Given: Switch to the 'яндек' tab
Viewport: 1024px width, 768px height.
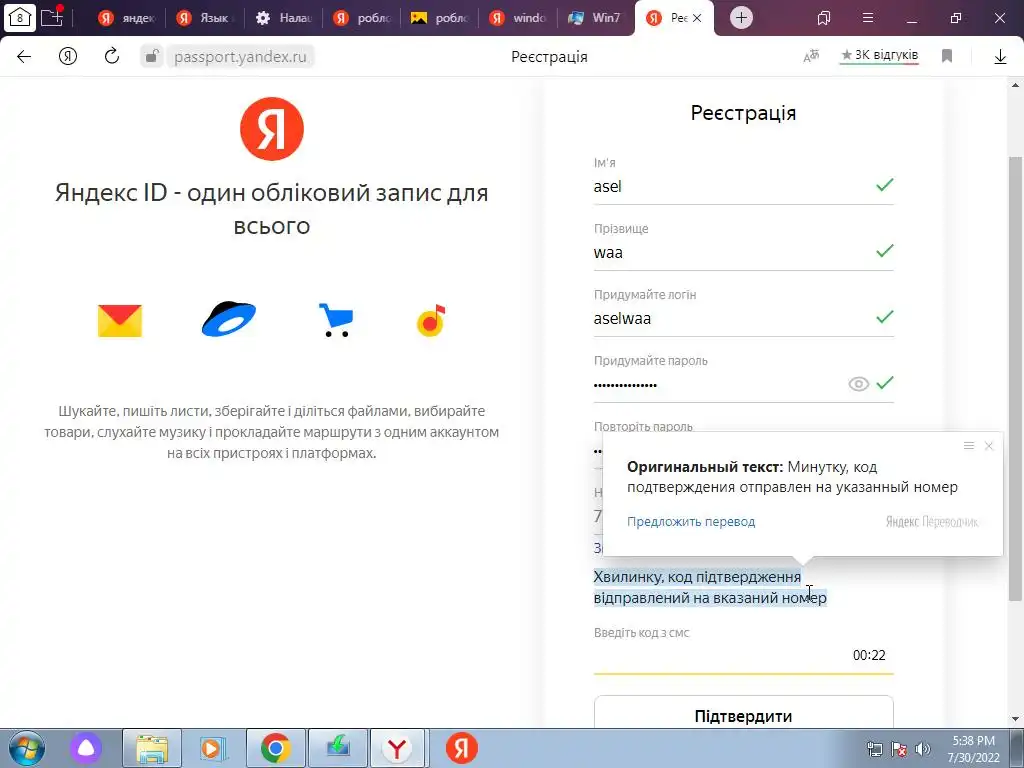Looking at the screenshot, I should (127, 18).
